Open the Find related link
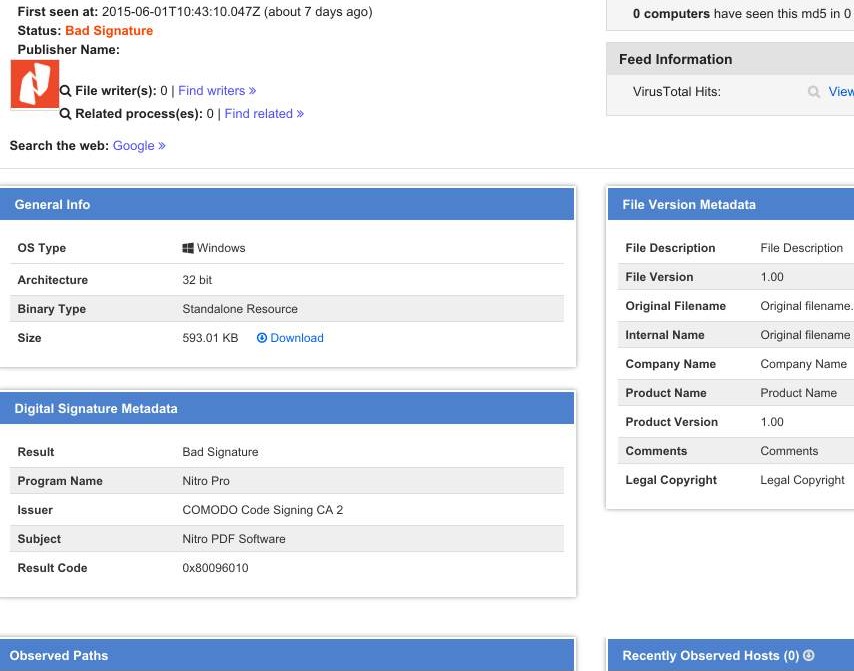This screenshot has width=854, height=671. click(264, 114)
